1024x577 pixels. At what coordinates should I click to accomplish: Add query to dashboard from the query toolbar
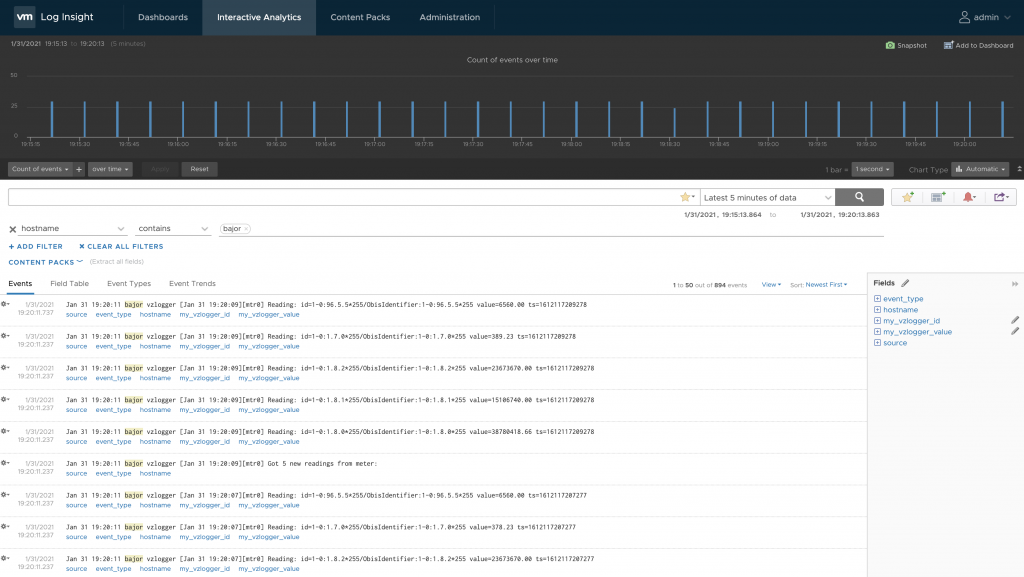[x=938, y=197]
